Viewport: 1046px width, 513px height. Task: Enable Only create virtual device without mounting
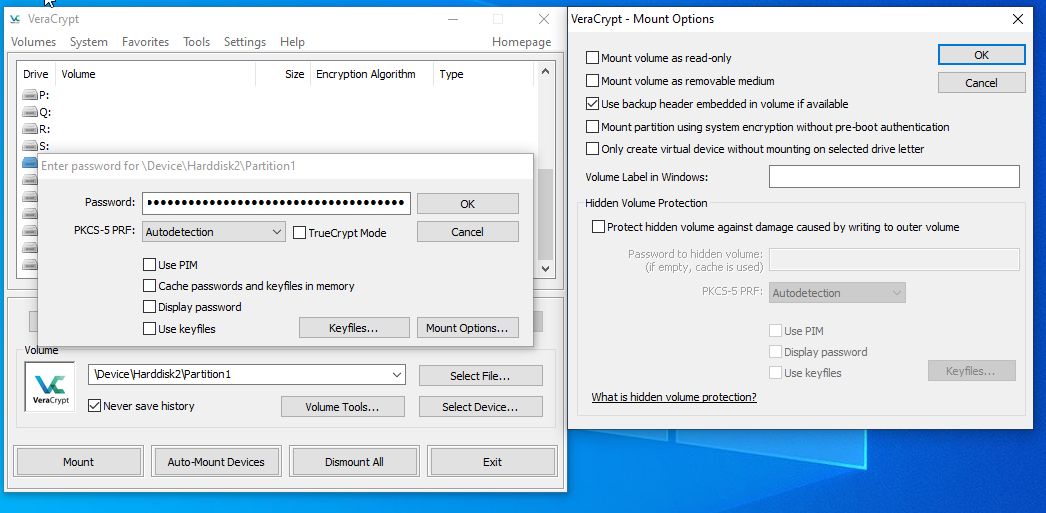pos(592,149)
